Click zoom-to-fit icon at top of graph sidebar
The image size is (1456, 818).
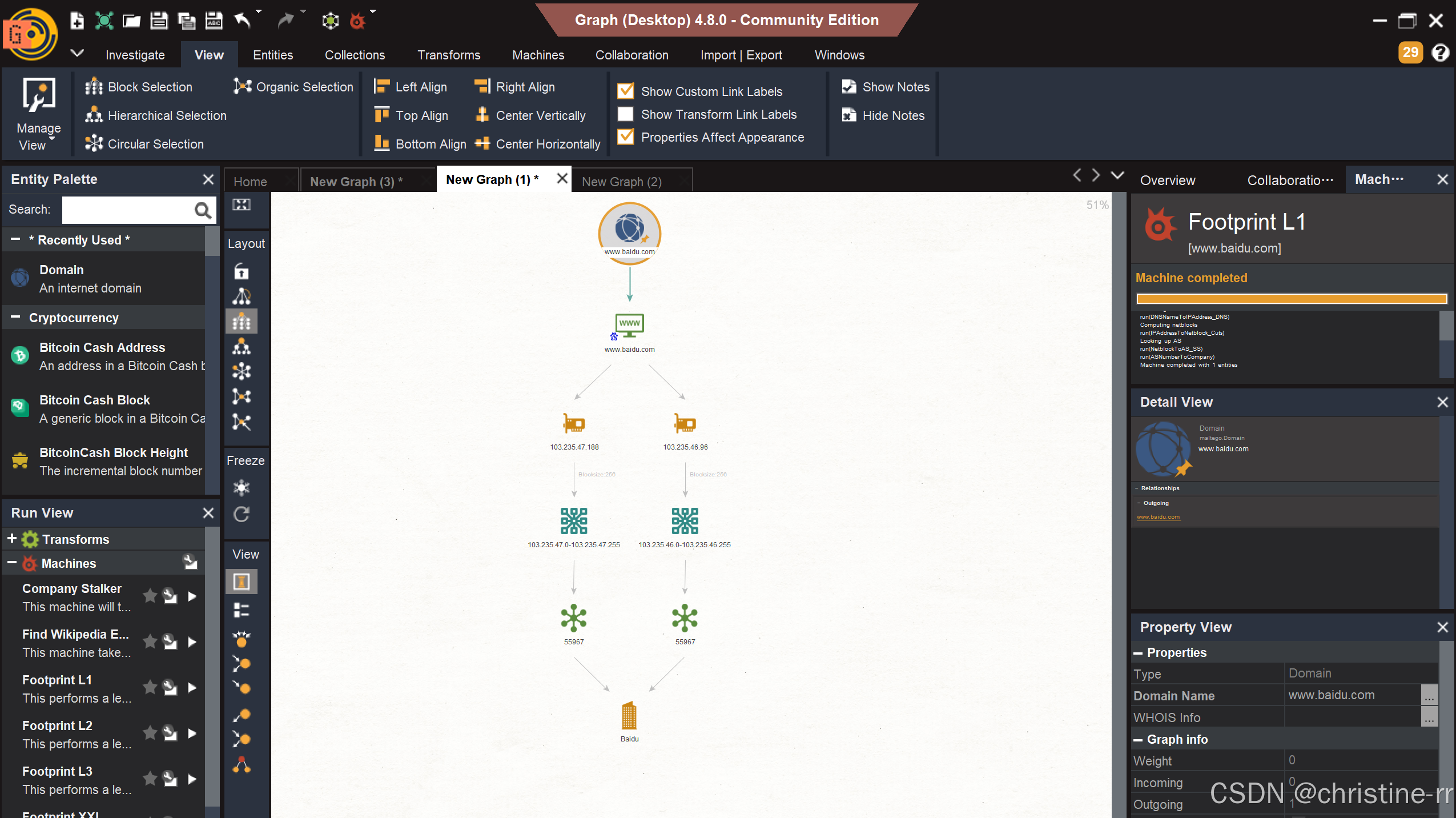pos(242,205)
